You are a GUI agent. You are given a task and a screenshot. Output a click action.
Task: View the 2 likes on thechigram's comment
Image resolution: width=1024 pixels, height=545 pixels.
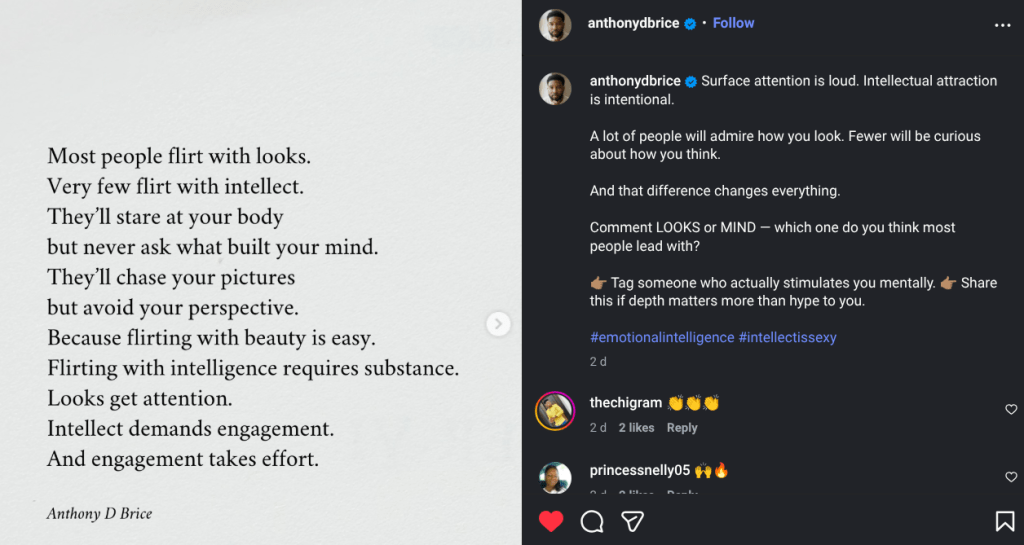tap(636, 428)
